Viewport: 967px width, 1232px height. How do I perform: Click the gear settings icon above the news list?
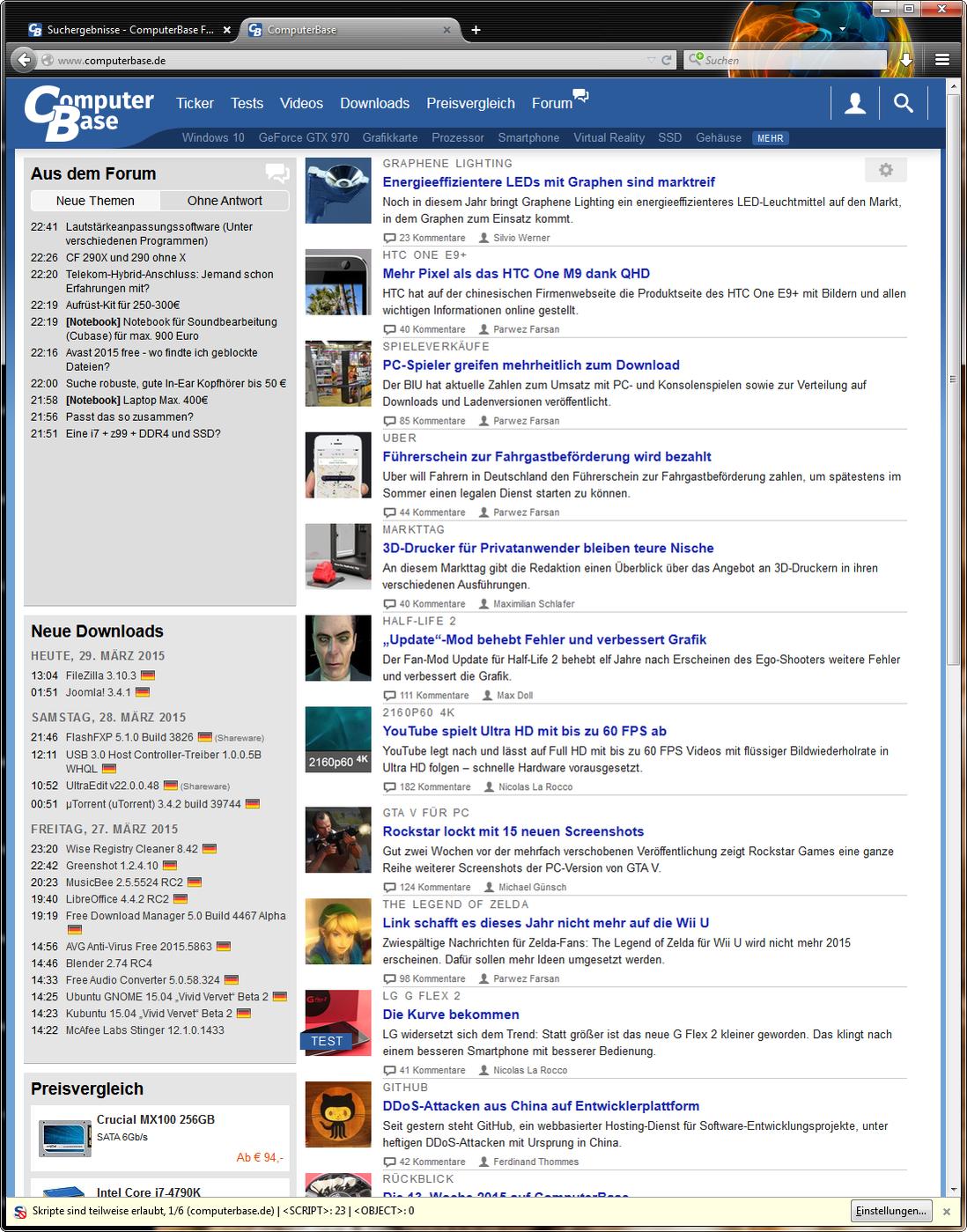pyautogui.click(x=885, y=169)
